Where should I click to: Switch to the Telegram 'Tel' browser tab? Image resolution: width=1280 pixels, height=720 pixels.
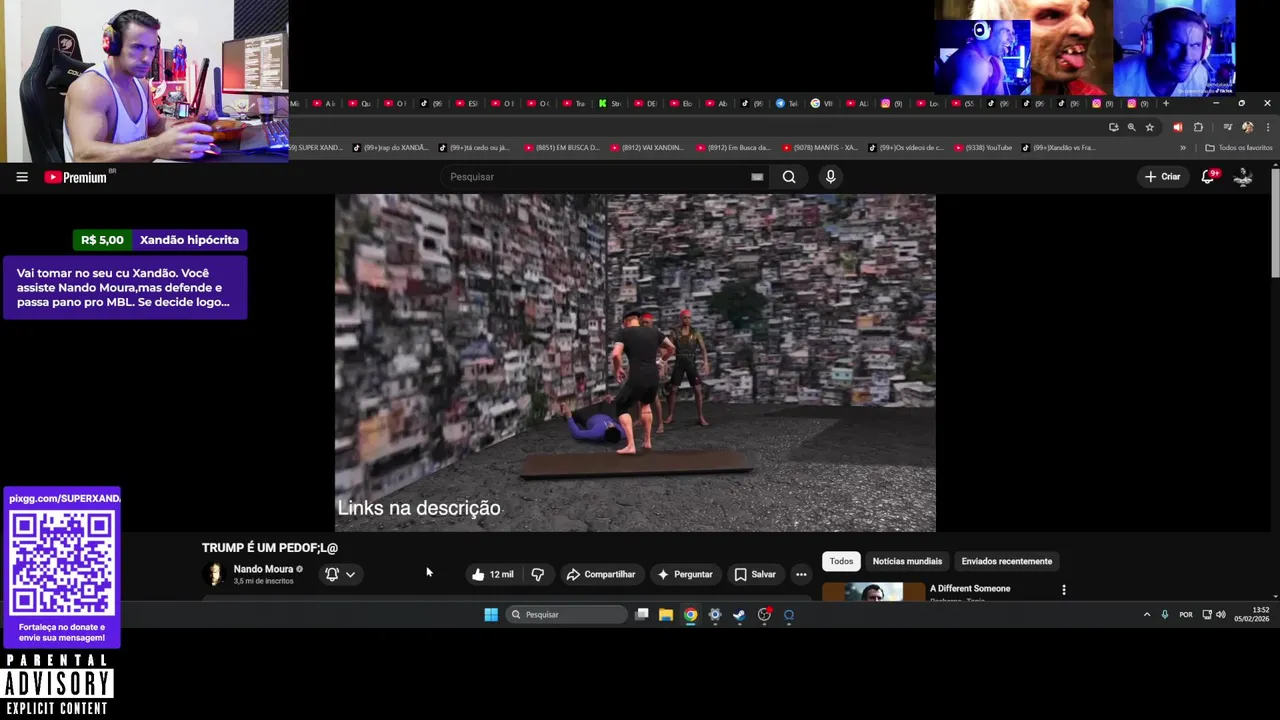point(788,104)
